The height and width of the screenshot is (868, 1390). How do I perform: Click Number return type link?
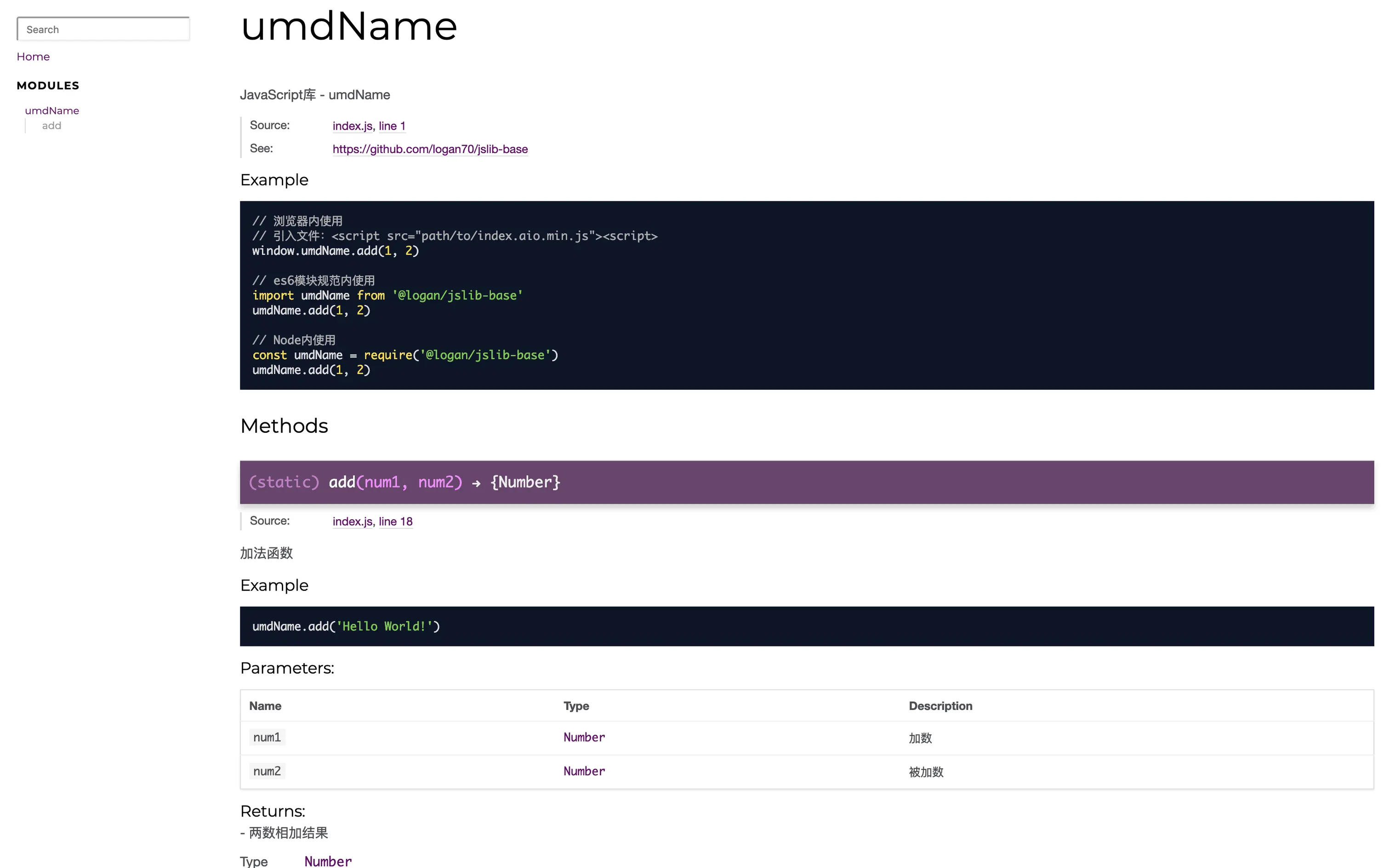tap(328, 861)
